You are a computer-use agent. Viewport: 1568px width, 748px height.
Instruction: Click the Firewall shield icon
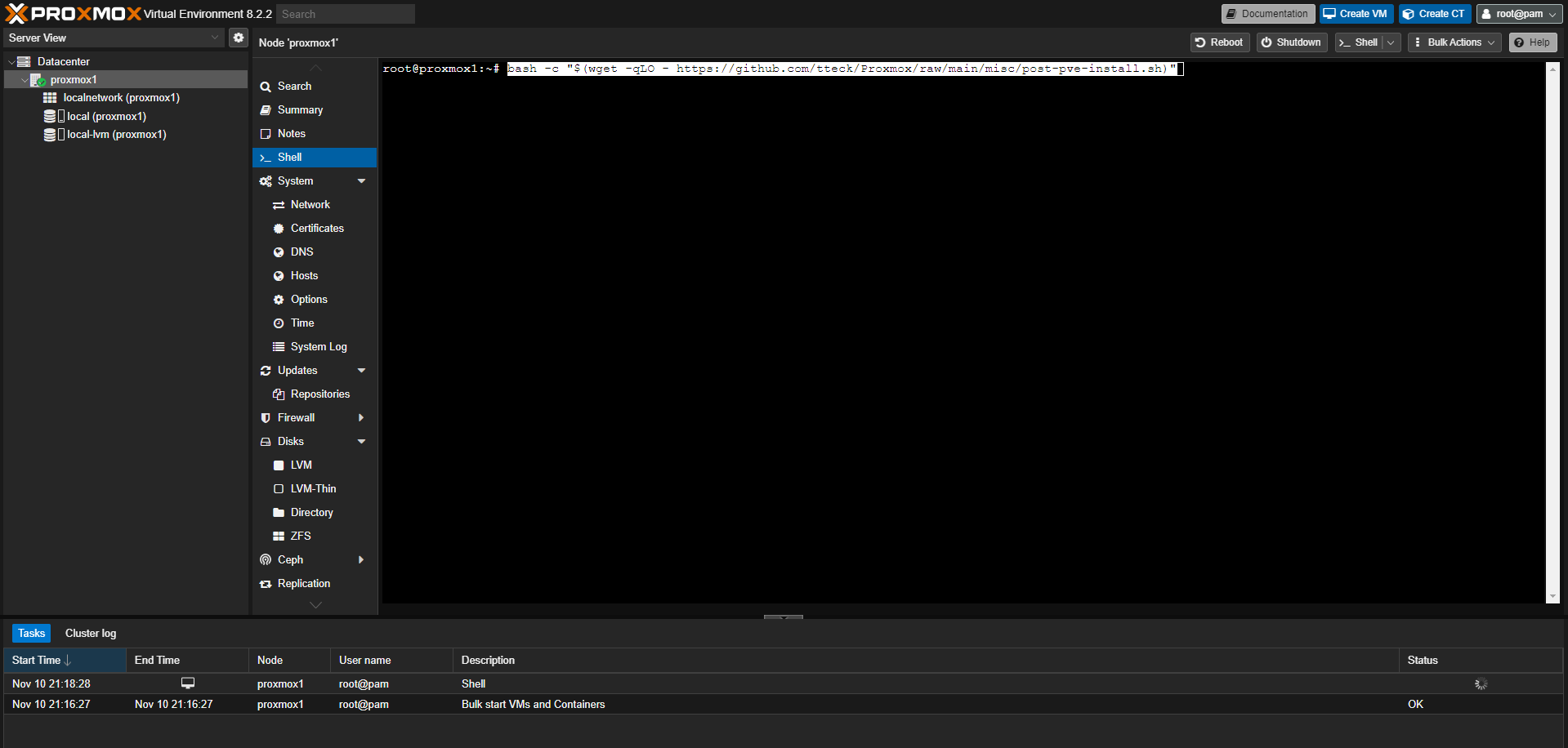(x=266, y=417)
